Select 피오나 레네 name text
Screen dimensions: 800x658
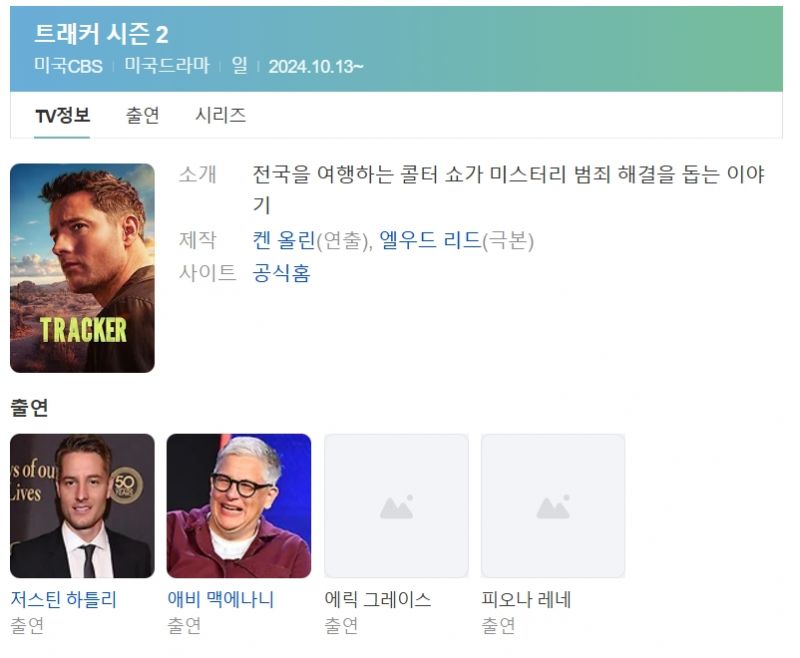pos(526,599)
